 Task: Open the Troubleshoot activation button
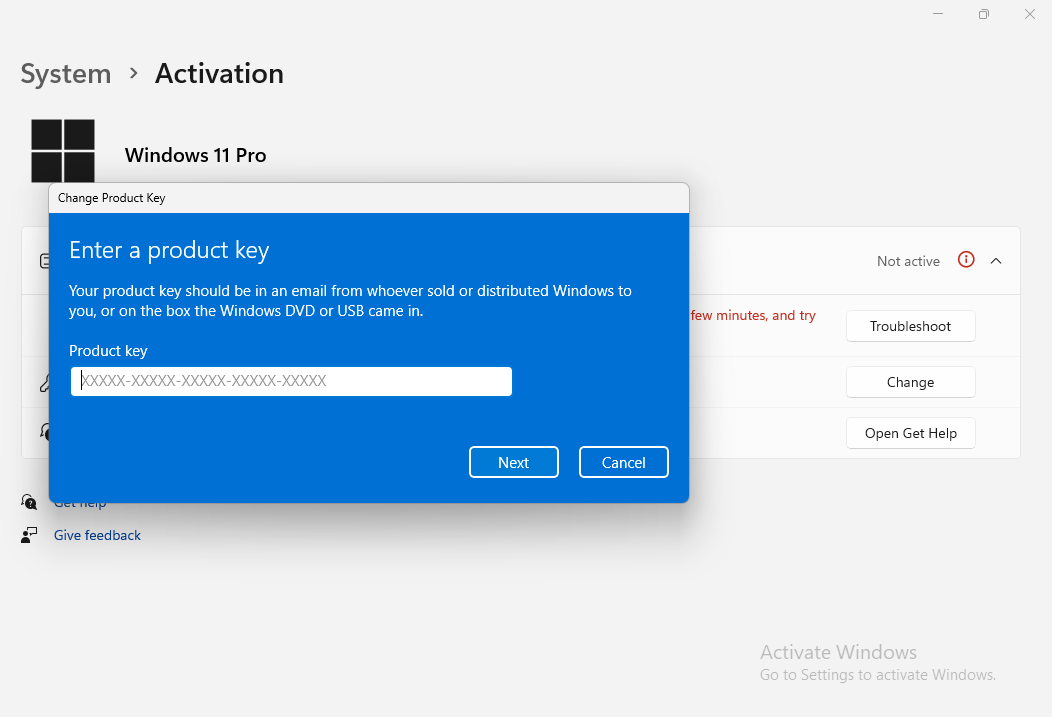(x=910, y=326)
